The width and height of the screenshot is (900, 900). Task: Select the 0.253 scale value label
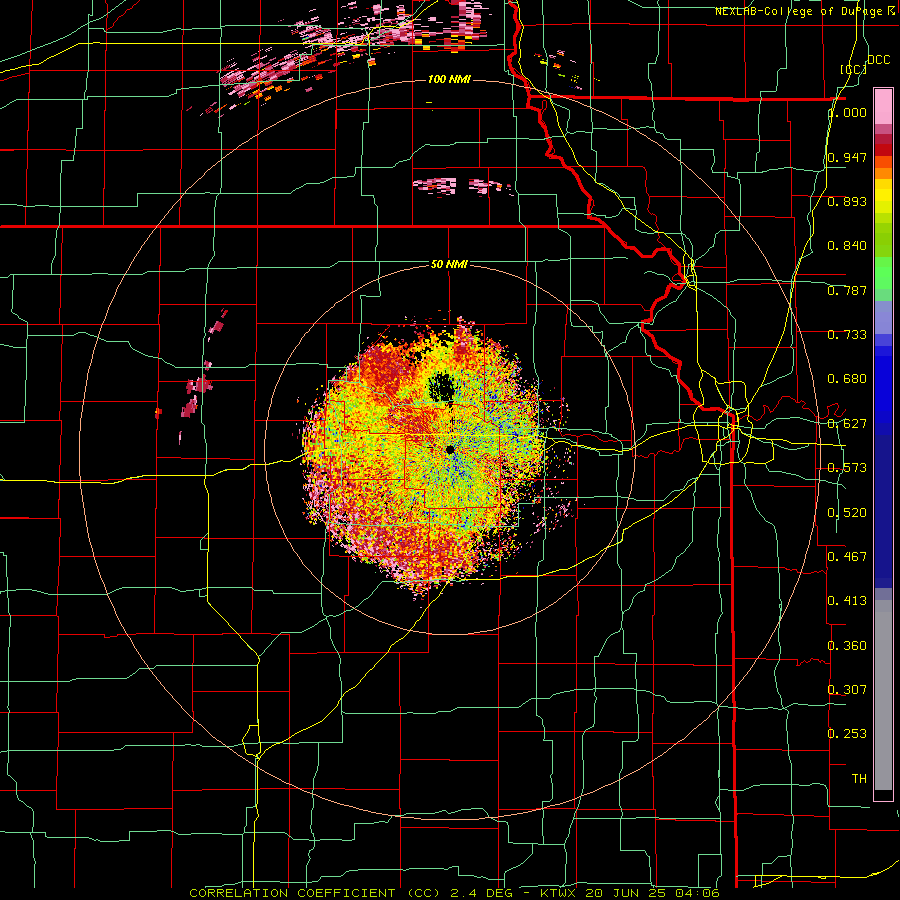coord(847,734)
